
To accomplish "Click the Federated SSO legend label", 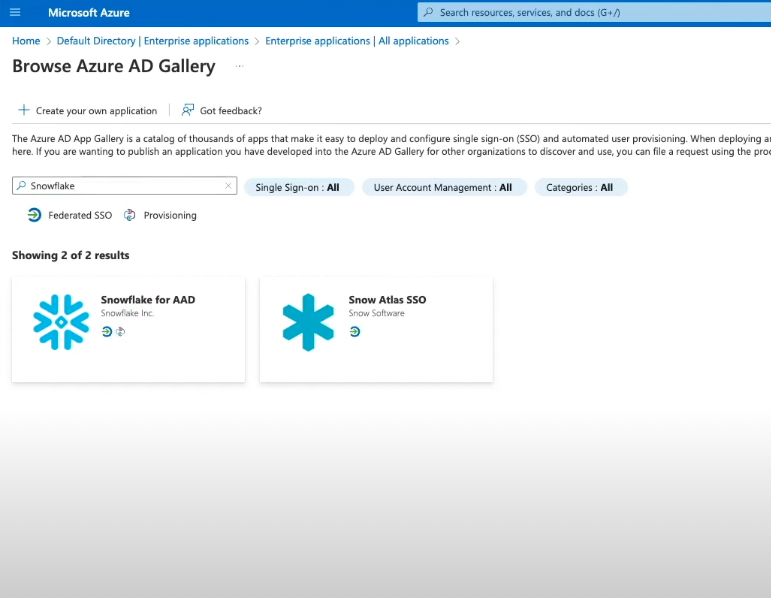I will pyautogui.click(x=80, y=215).
